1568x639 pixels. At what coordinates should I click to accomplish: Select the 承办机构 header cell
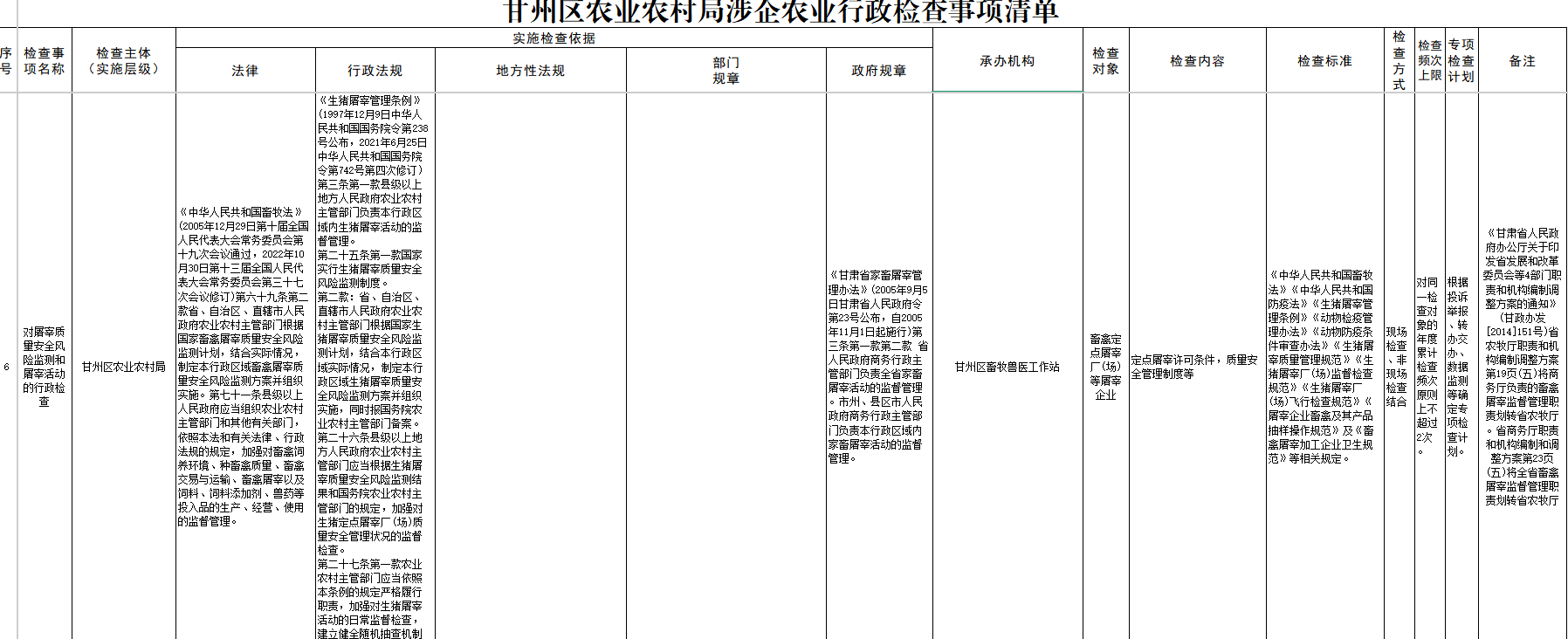point(1007,61)
